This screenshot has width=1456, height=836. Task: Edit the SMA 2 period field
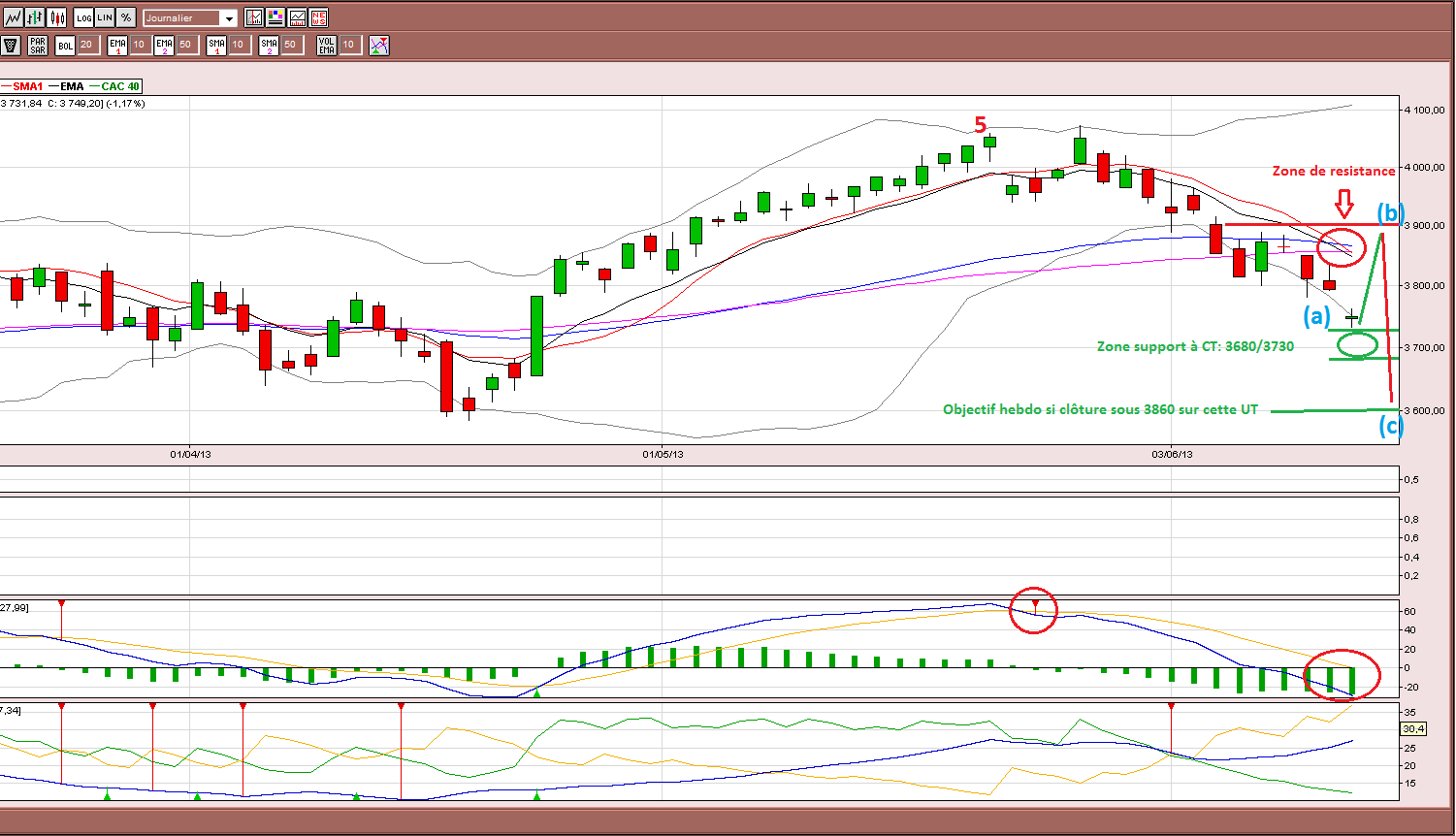click(x=292, y=45)
